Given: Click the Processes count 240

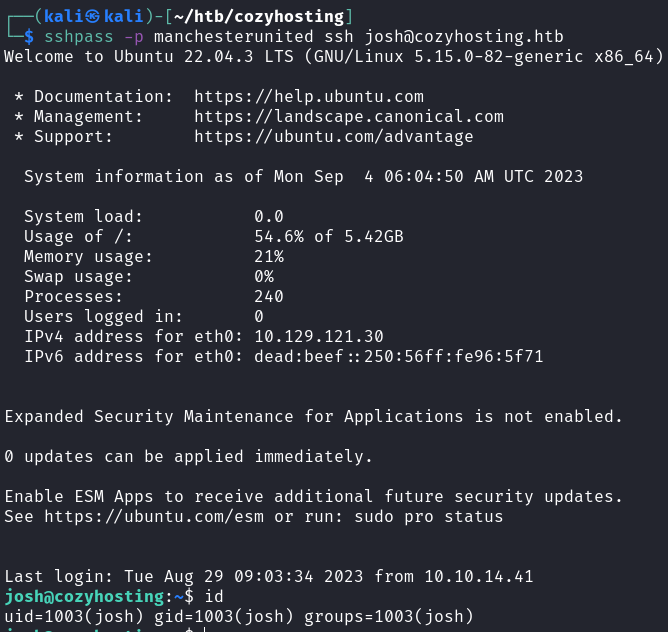Looking at the screenshot, I should pyautogui.click(x=268, y=297).
